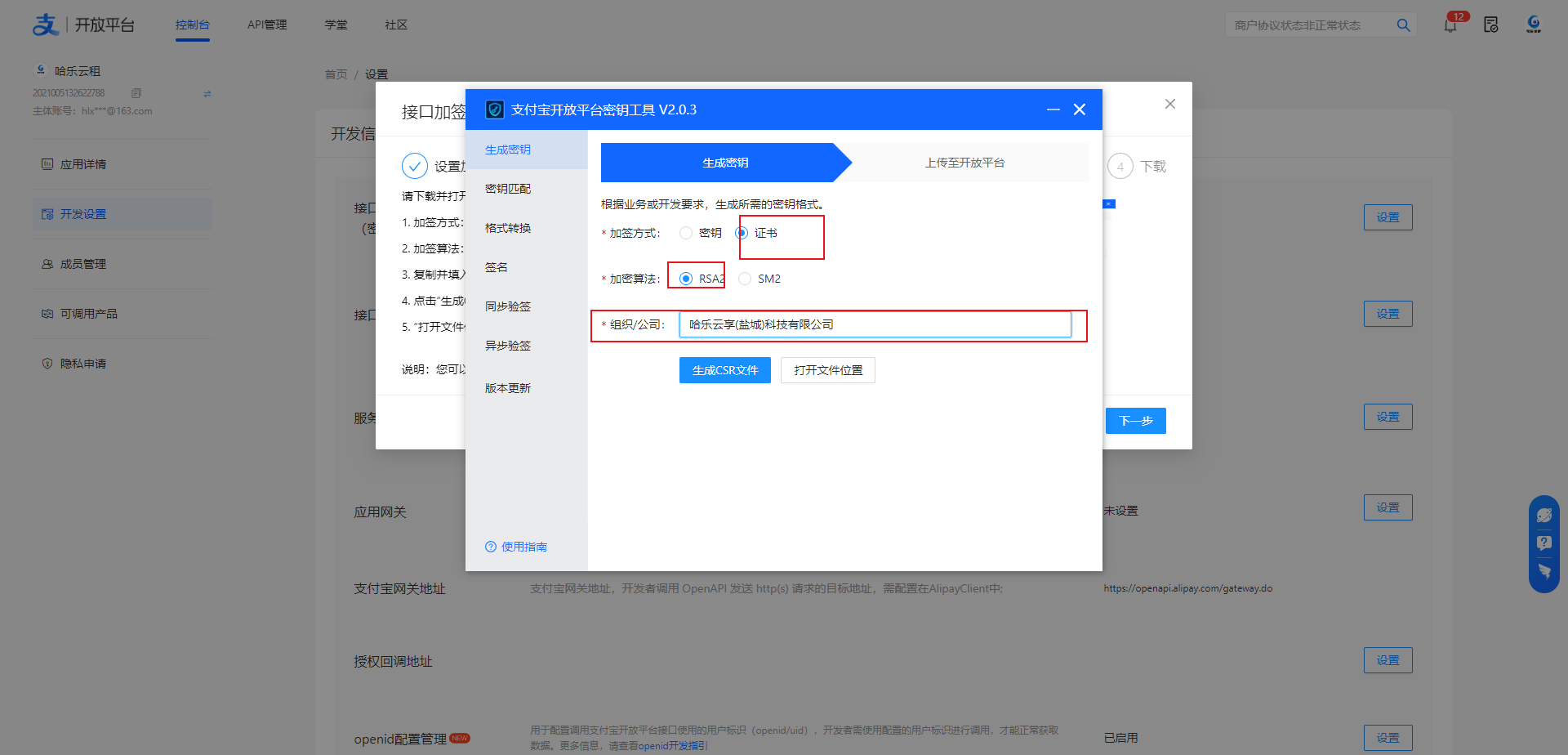Switch to the 上传至开放平台 step tab
Screen dimensions: 1568x755
(965, 163)
